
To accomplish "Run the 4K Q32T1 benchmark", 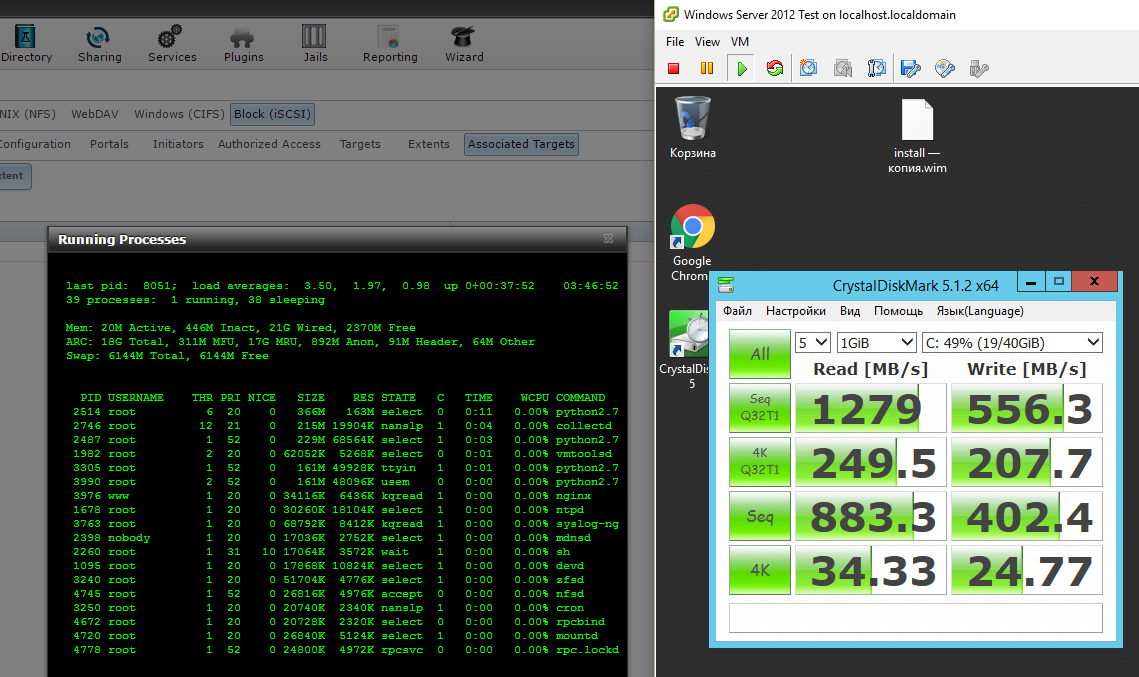I will [x=760, y=461].
